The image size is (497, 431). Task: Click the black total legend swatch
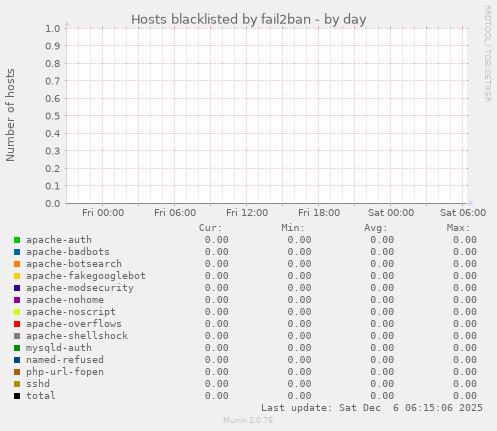tap(17, 396)
